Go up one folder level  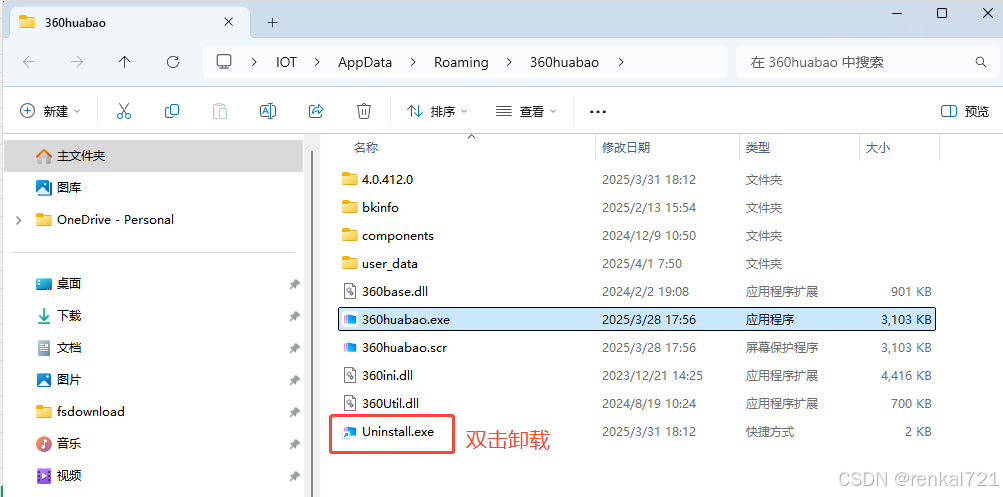coord(125,62)
